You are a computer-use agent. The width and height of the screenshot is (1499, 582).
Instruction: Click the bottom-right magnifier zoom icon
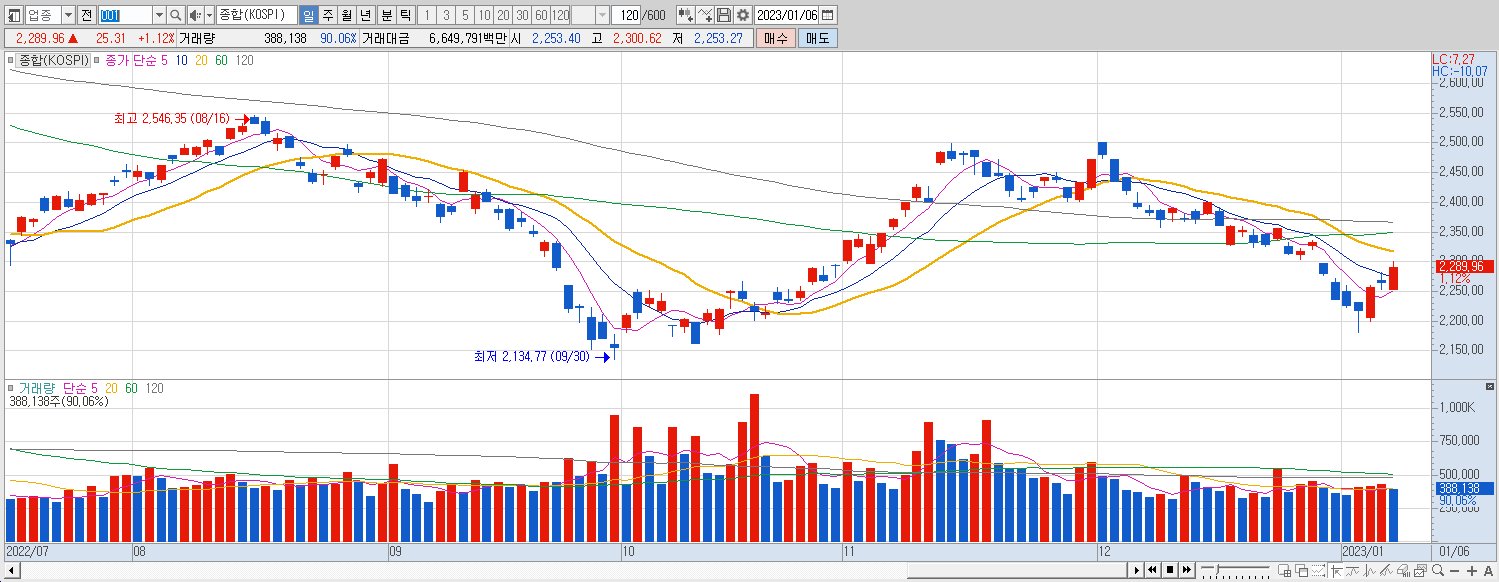pyautogui.click(x=1437, y=571)
